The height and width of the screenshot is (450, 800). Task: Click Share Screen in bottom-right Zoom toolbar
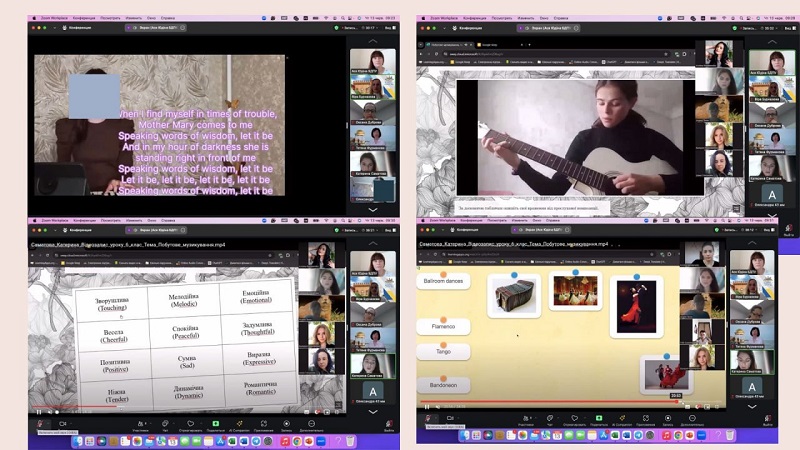(x=599, y=420)
